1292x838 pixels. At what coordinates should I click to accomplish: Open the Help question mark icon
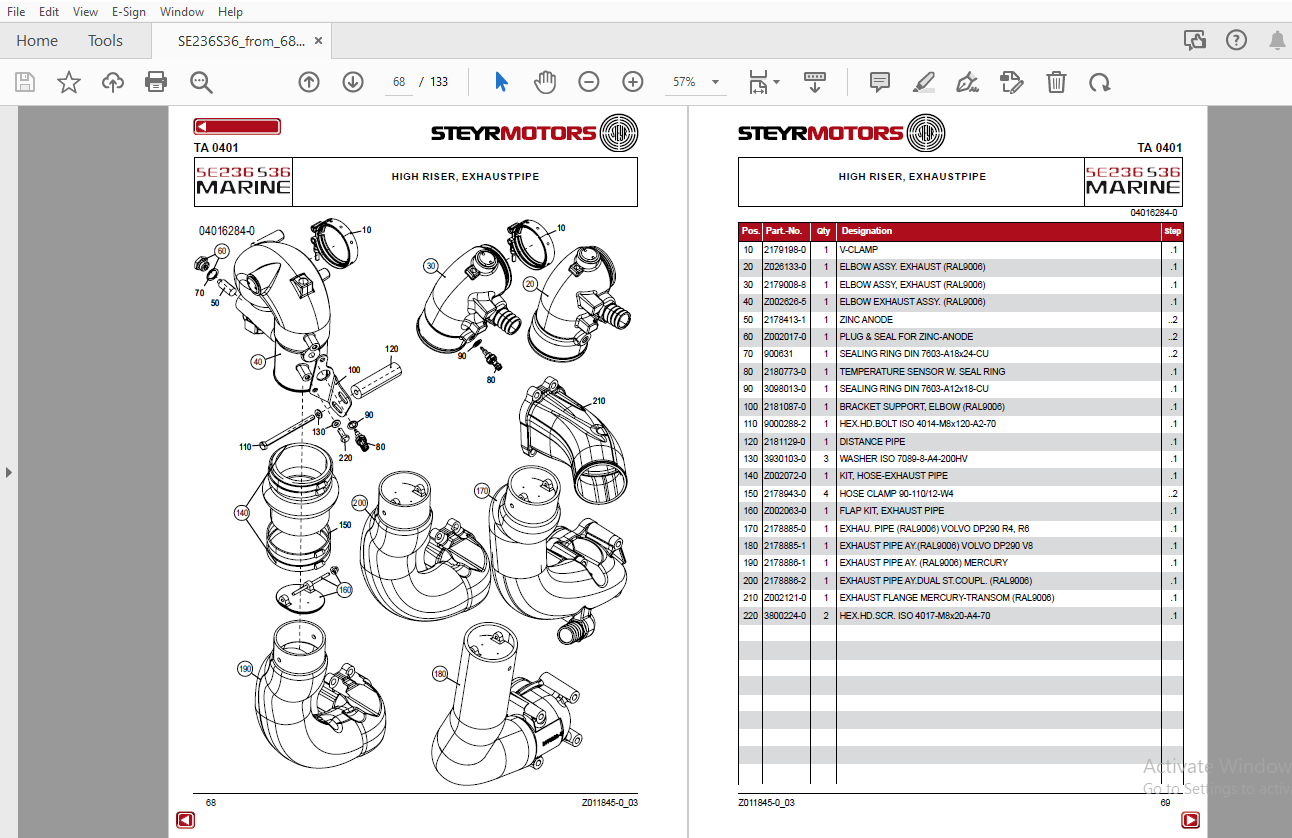click(1237, 40)
